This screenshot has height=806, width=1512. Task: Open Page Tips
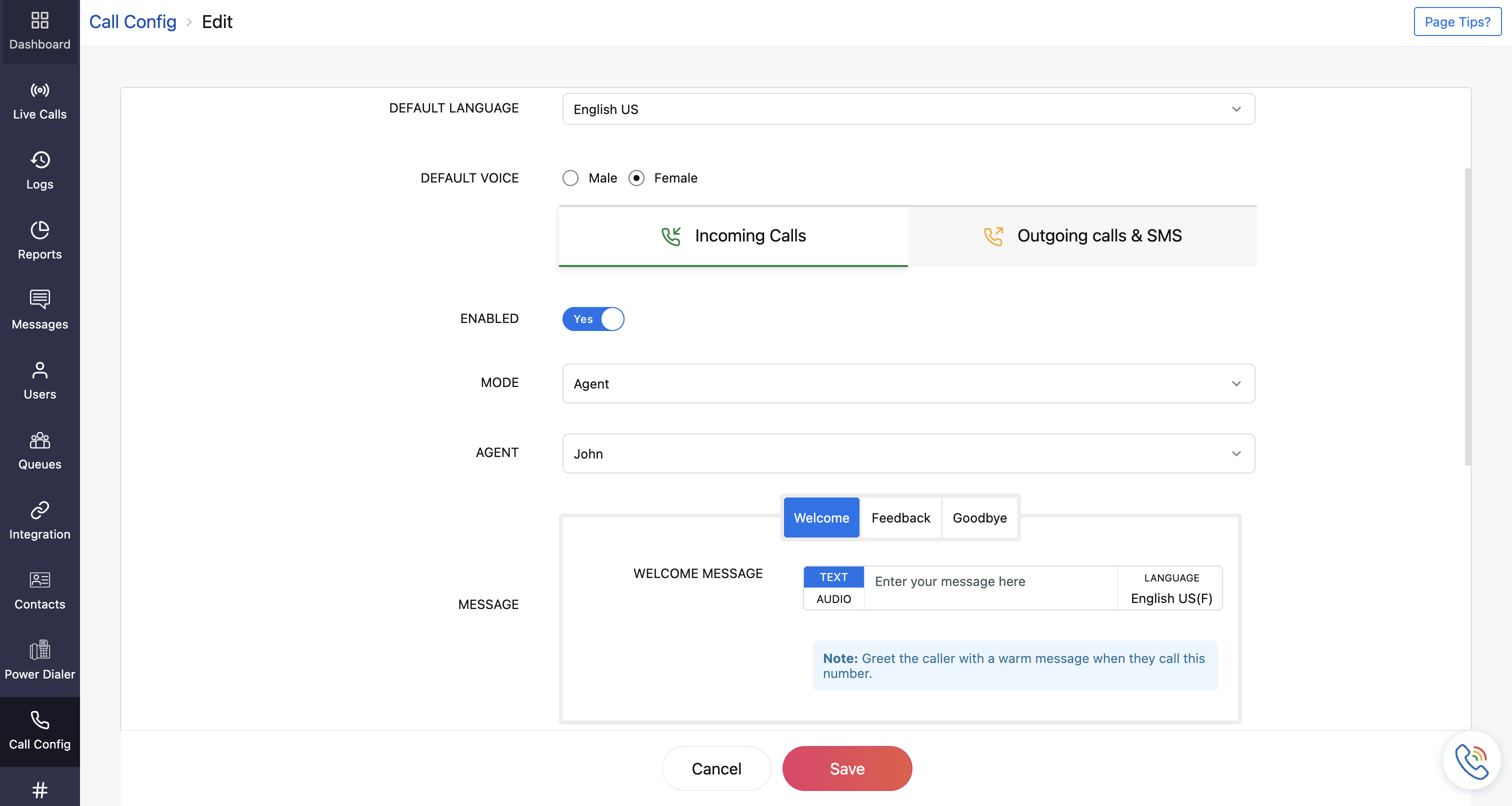[x=1457, y=21]
